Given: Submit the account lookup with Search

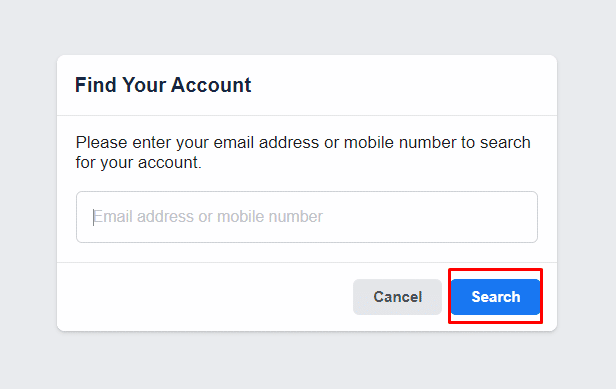Looking at the screenshot, I should pos(495,297).
